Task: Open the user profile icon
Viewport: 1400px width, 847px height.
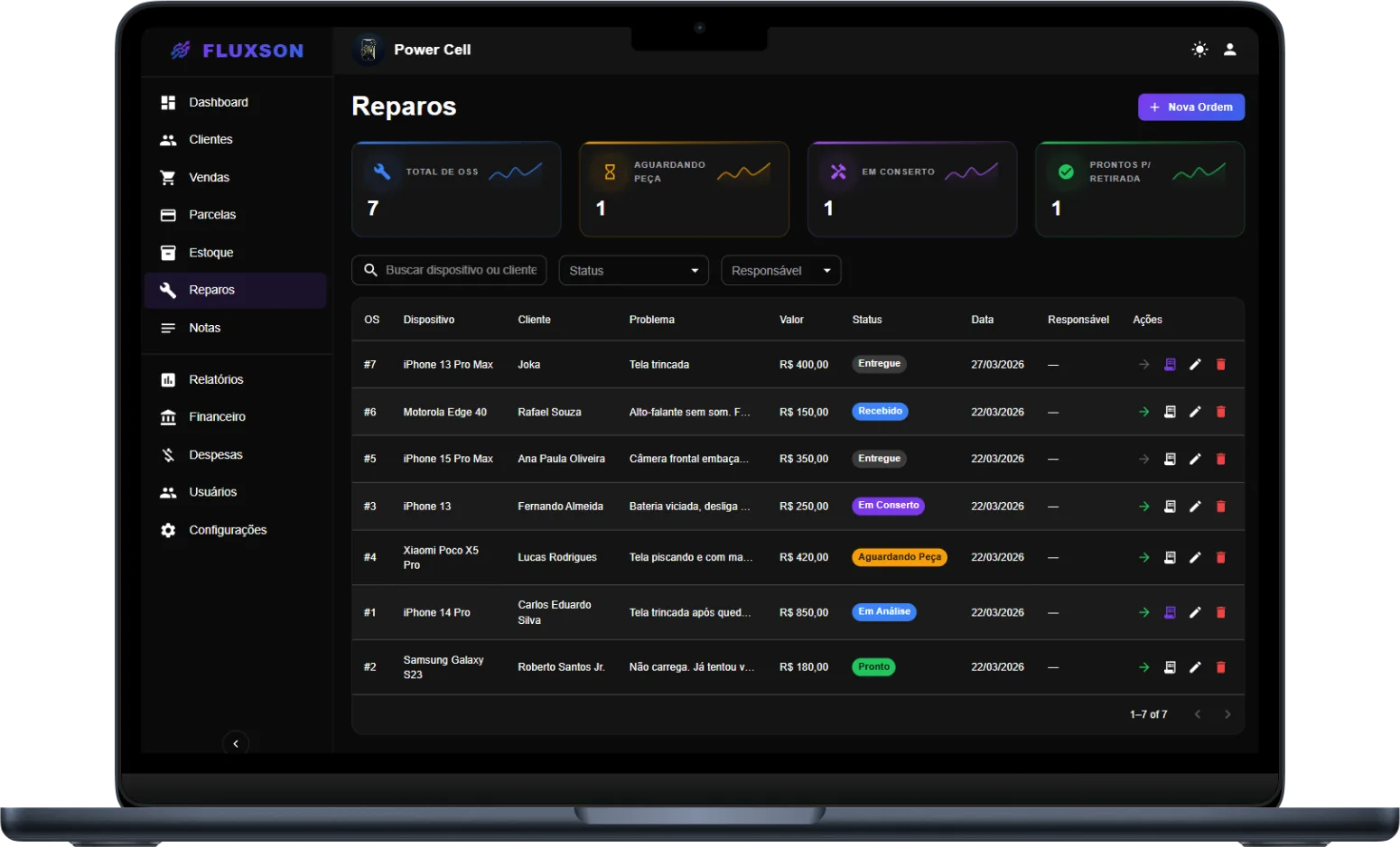Action: click(x=1229, y=50)
